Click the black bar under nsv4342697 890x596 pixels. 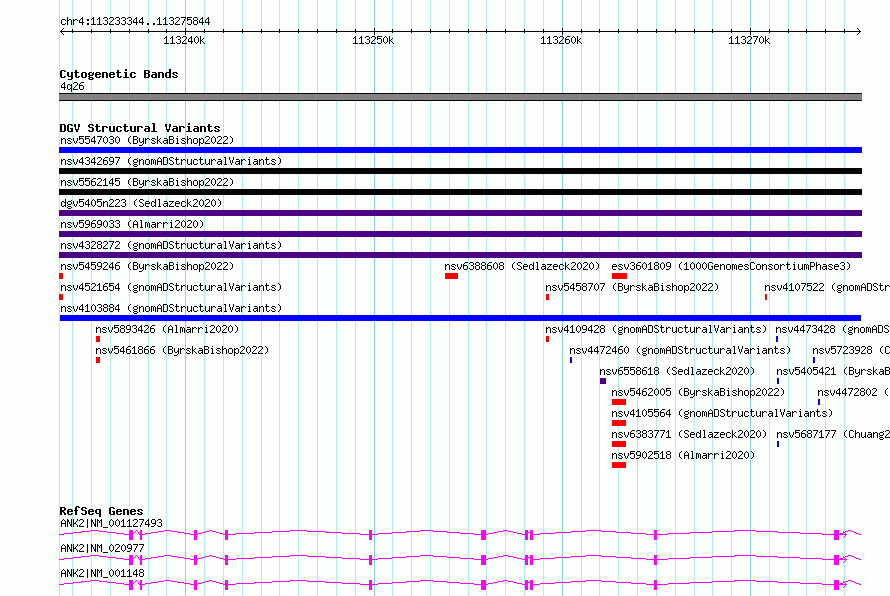click(x=460, y=171)
